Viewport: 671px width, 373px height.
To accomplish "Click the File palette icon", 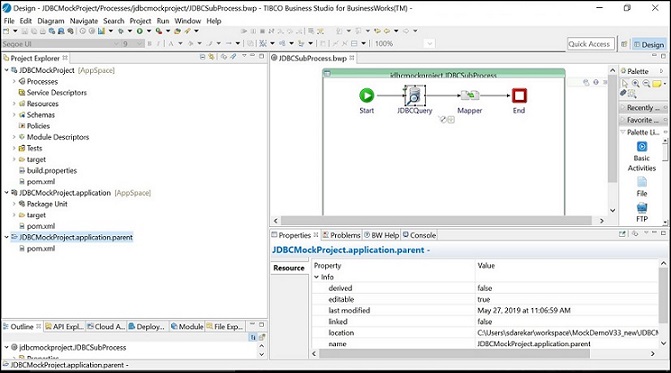I will coord(641,182).
